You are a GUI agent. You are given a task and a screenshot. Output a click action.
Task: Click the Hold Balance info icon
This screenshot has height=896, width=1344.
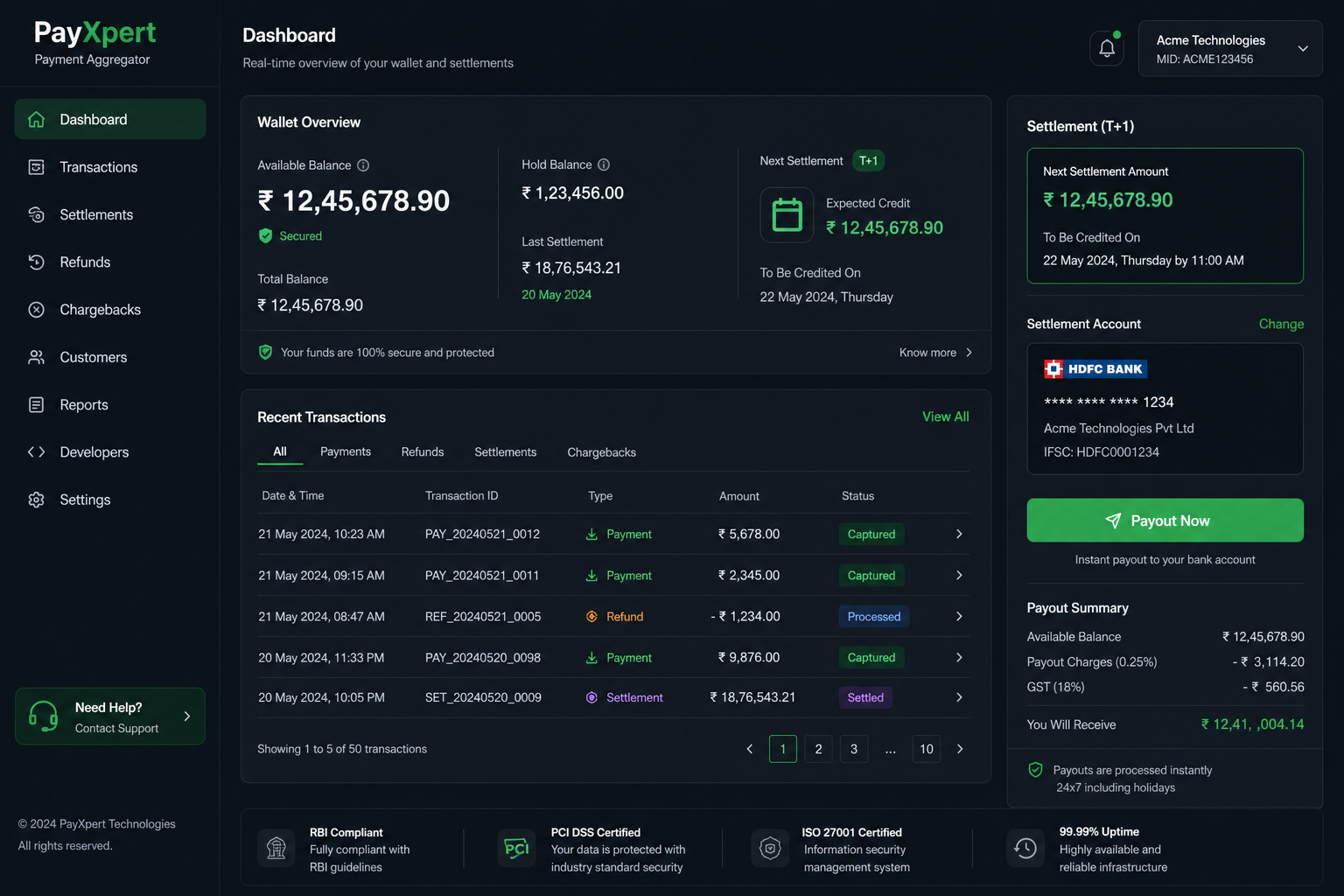[x=604, y=164]
